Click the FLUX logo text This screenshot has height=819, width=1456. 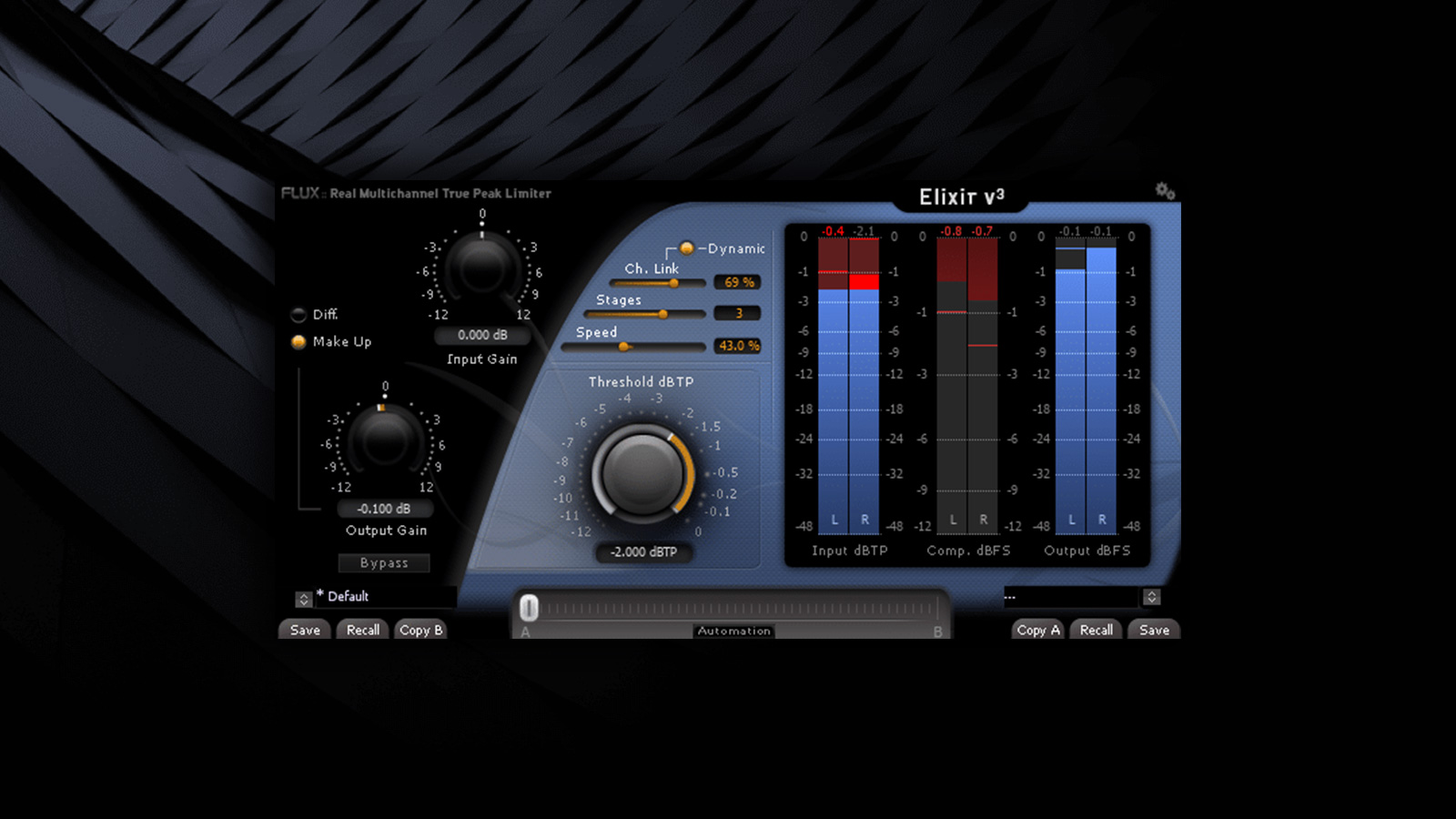coord(300,193)
